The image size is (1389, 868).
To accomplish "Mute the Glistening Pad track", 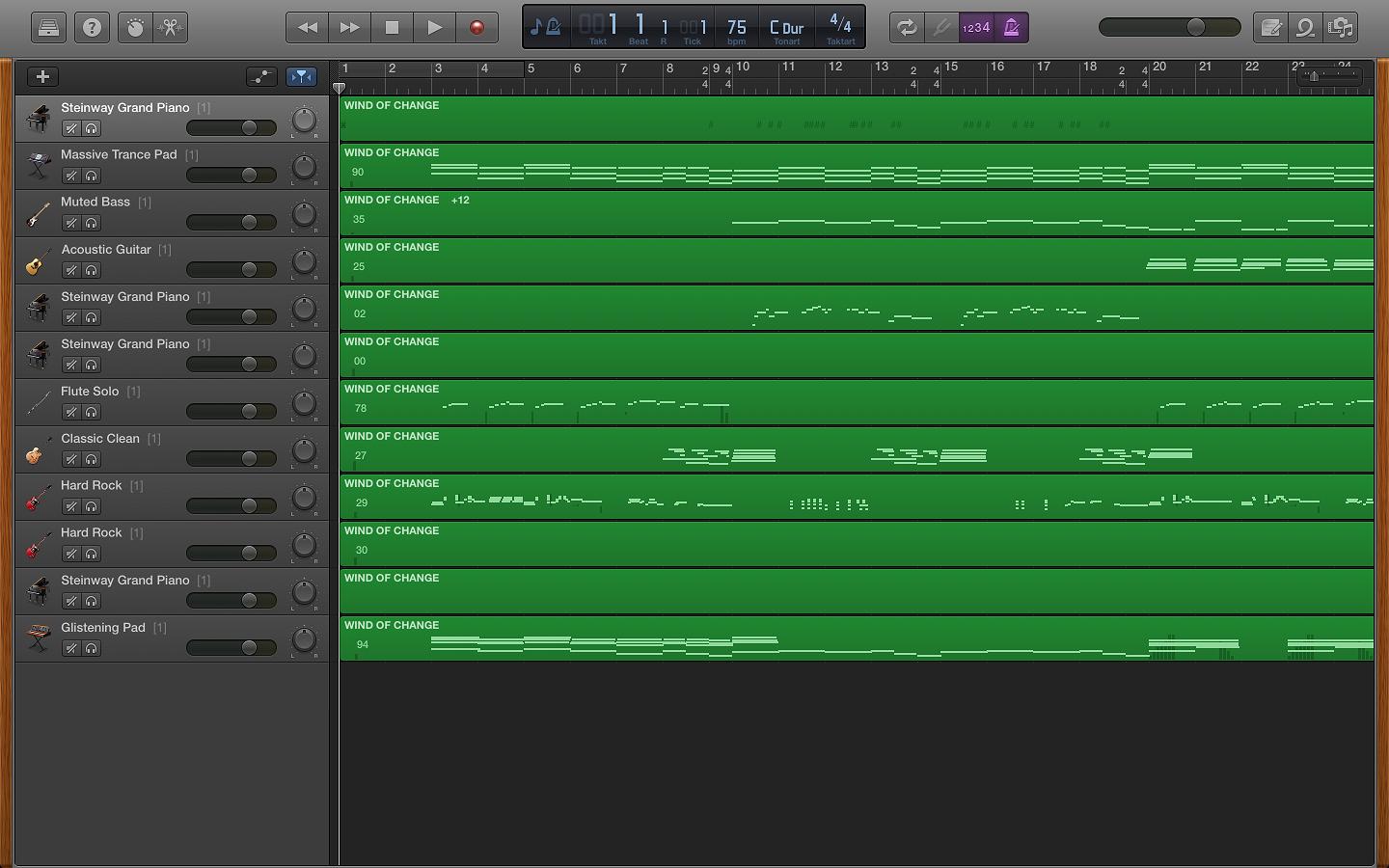I will 71,648.
